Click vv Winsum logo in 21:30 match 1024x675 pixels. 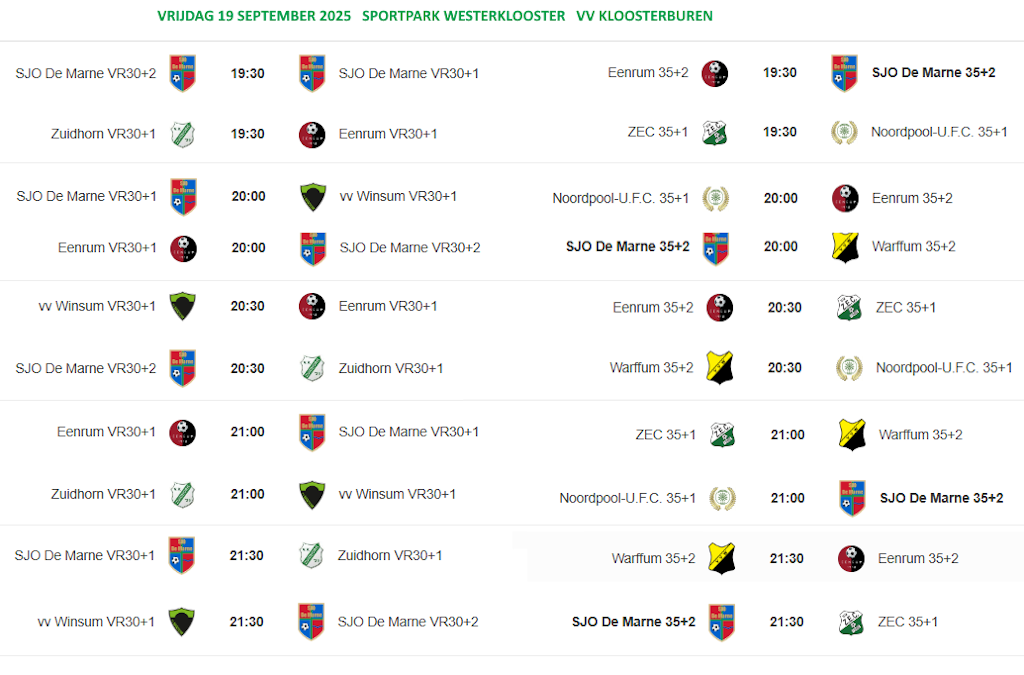coord(181,622)
